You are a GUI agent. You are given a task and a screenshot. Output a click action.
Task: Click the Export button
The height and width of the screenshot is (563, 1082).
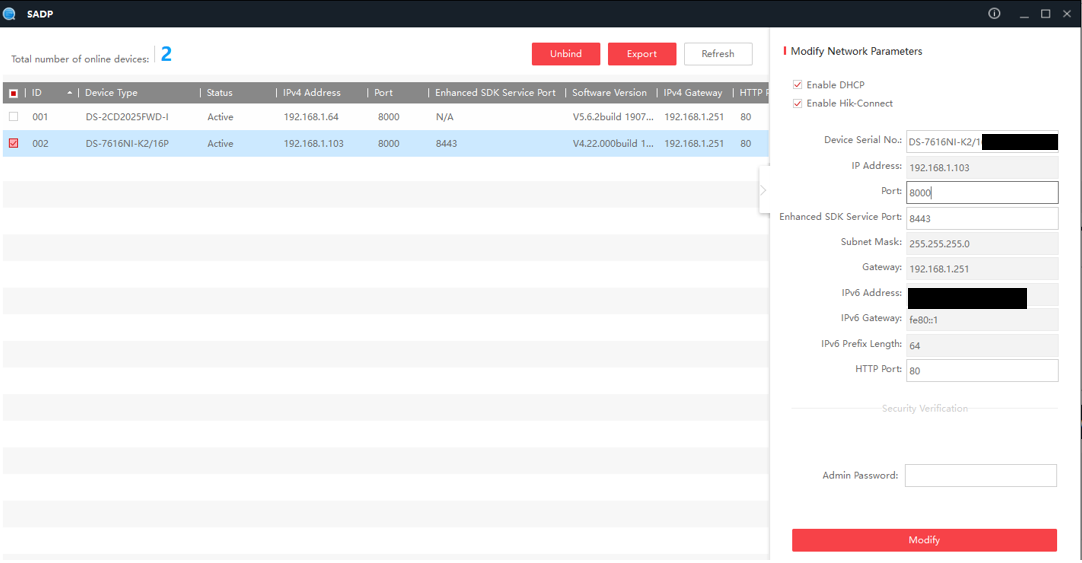click(x=641, y=54)
